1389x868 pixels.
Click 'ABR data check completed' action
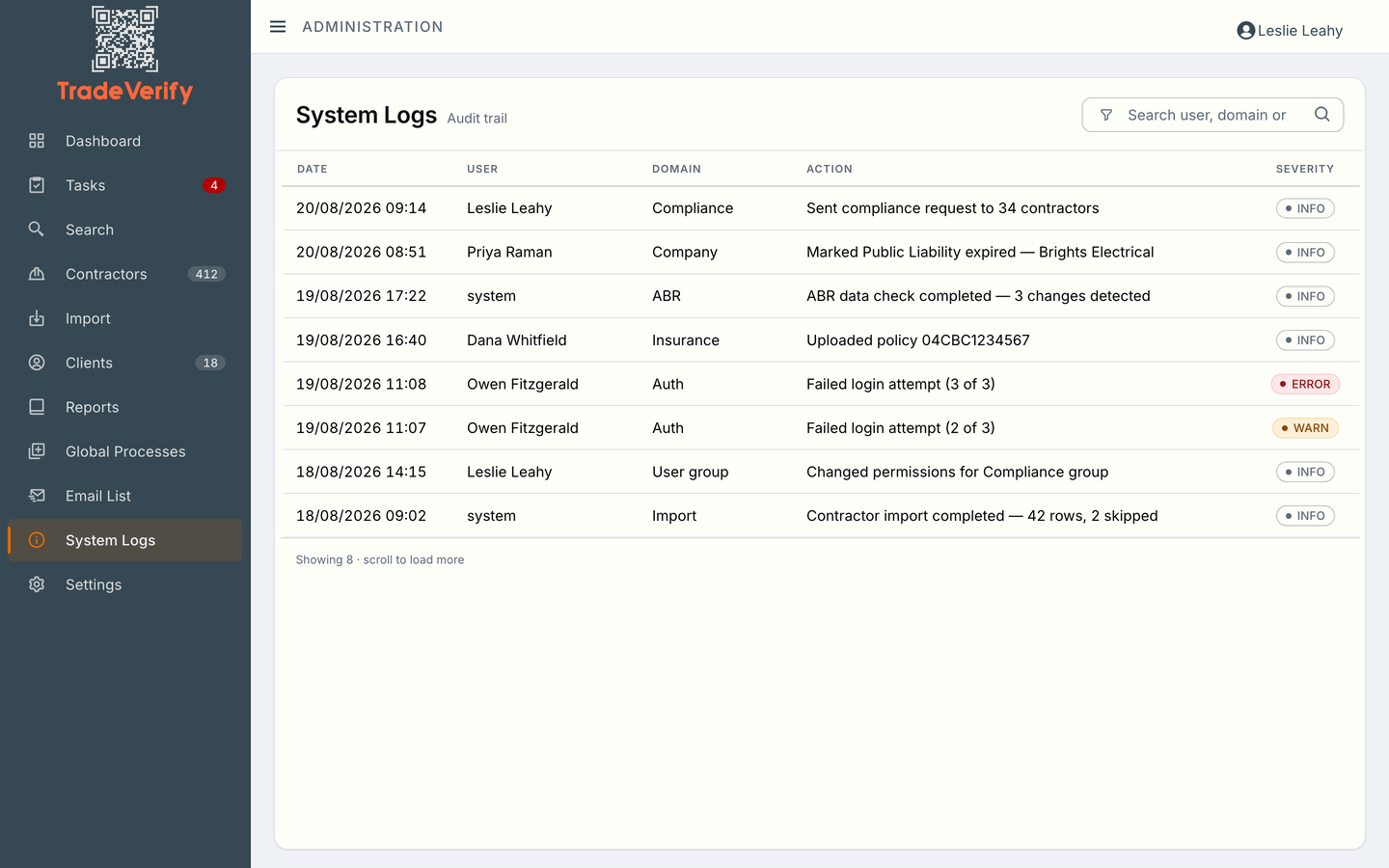pyautogui.click(x=978, y=296)
